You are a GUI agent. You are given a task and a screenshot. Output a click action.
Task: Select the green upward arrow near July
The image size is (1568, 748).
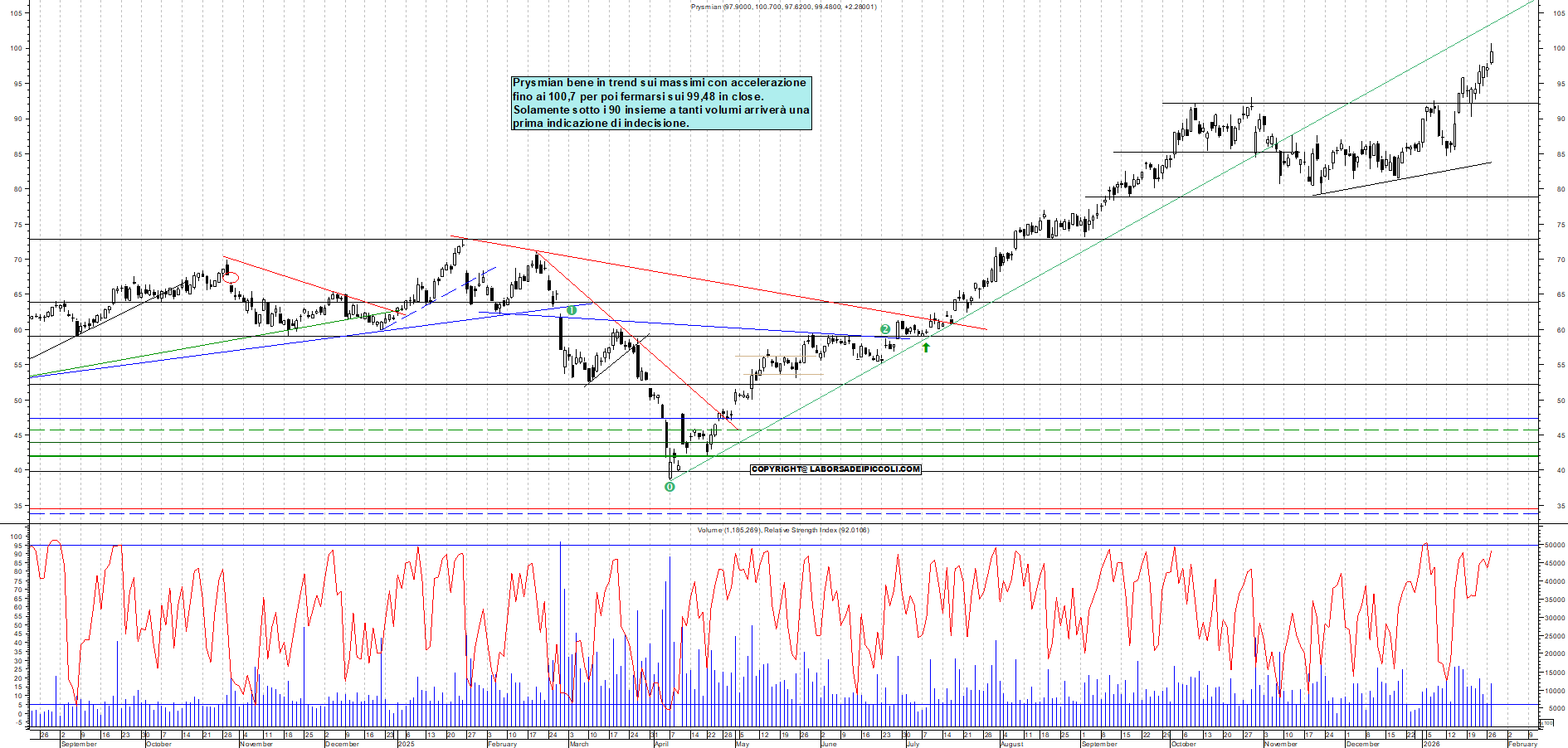tap(926, 347)
